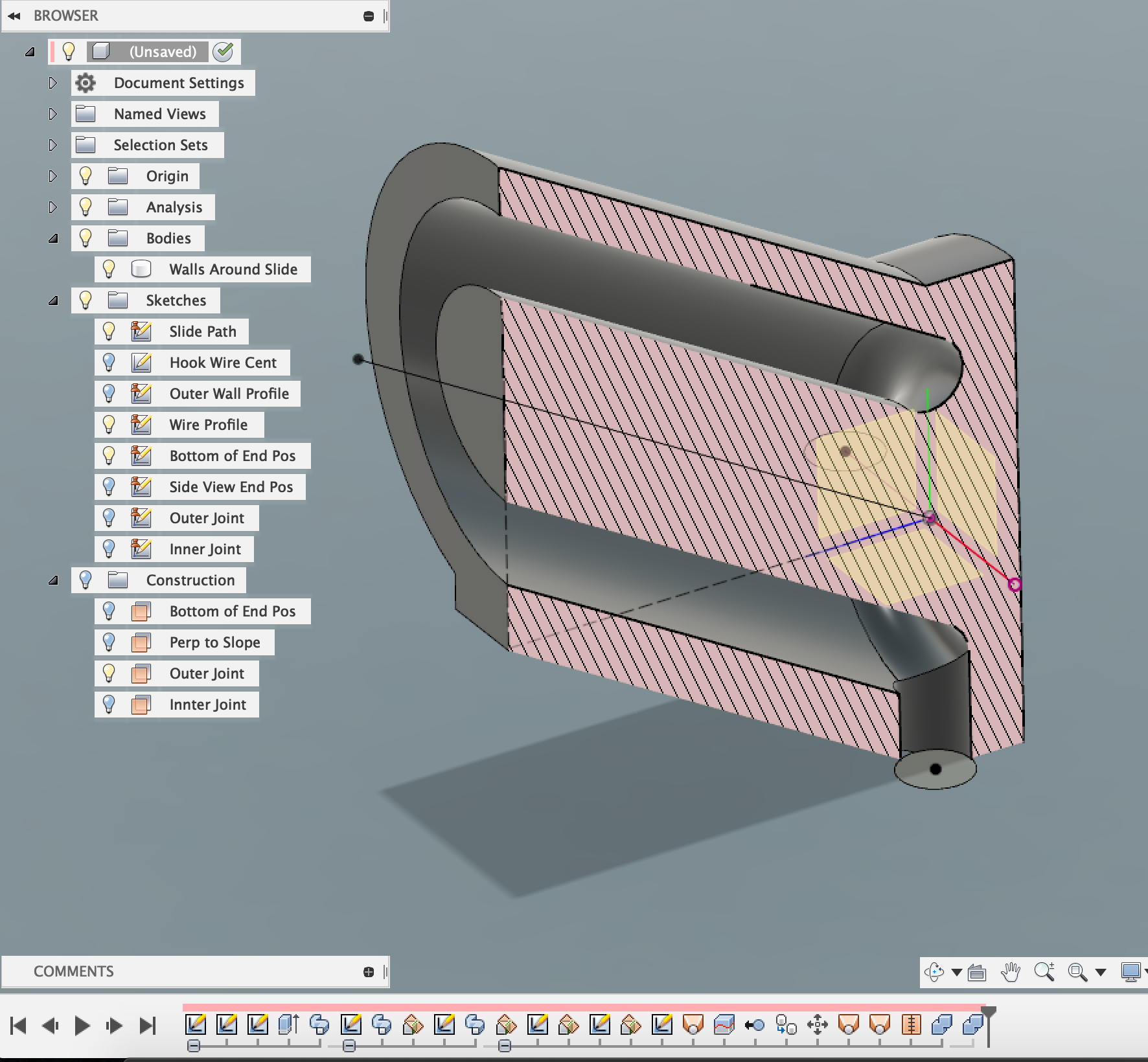
Task: Expand the Named Views folder
Action: click(52, 114)
